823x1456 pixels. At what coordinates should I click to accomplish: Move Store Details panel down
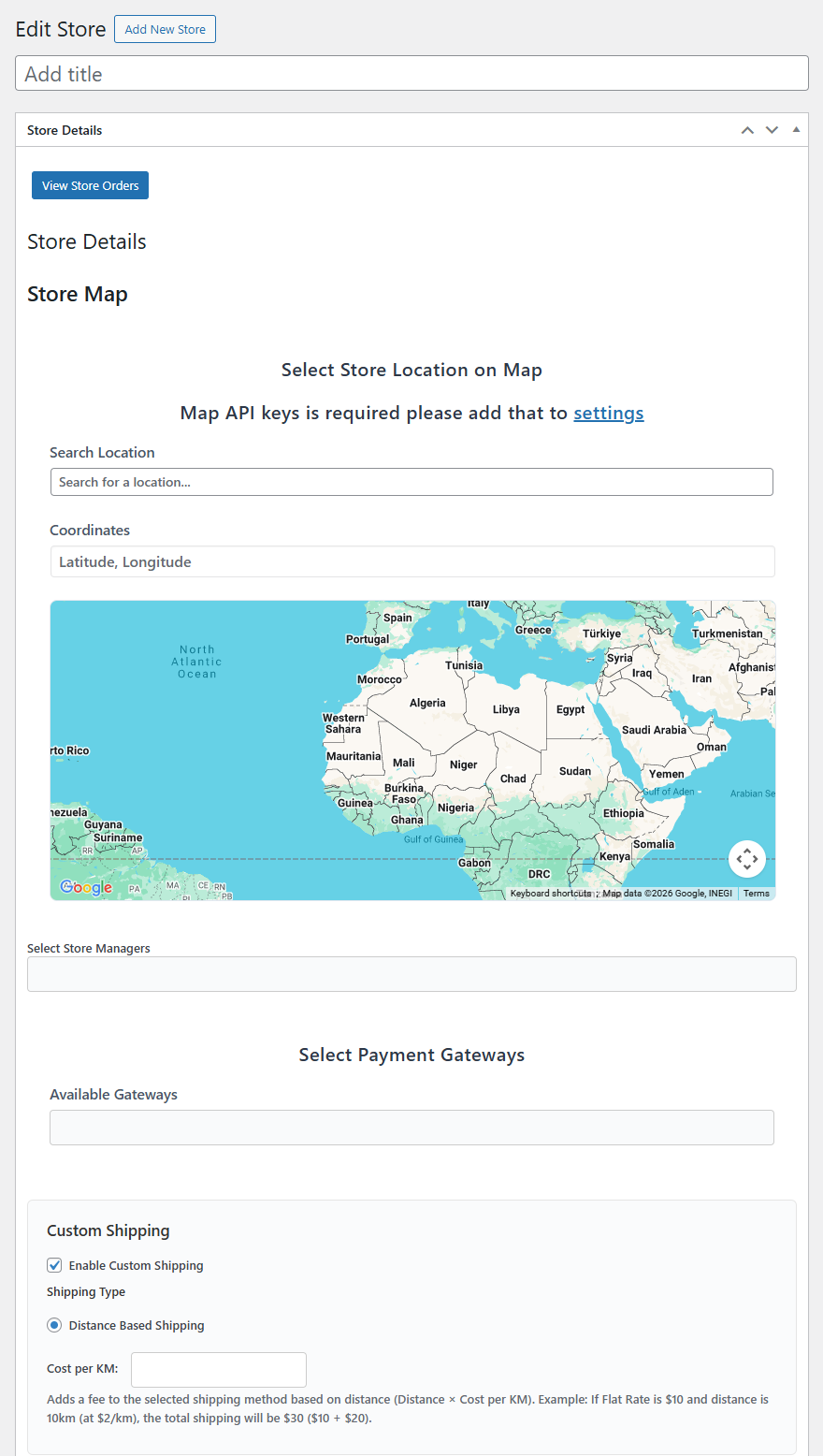click(x=772, y=130)
